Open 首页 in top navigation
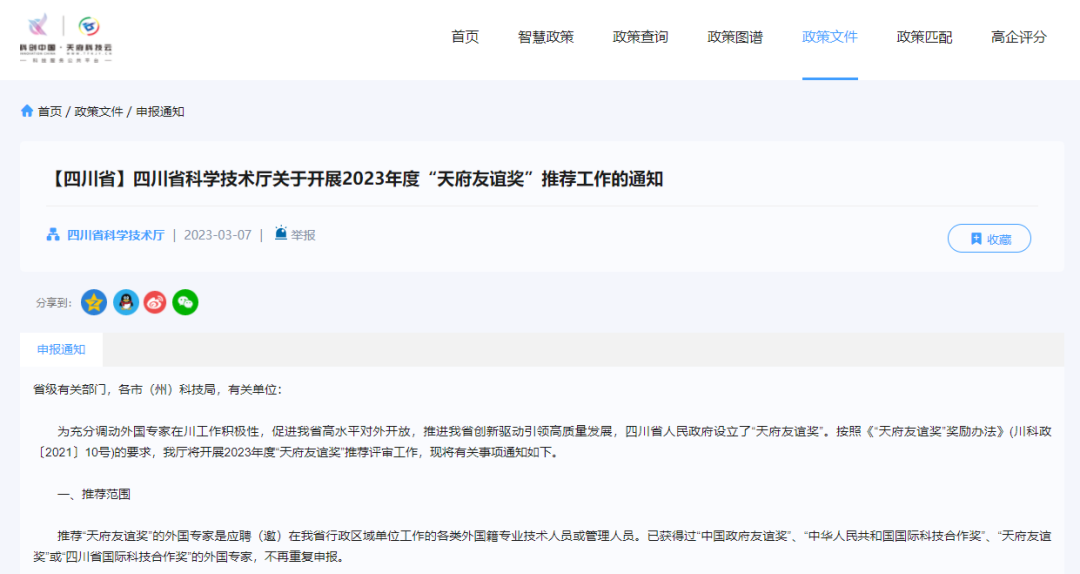Image resolution: width=1080 pixels, height=574 pixels. pyautogui.click(x=465, y=37)
